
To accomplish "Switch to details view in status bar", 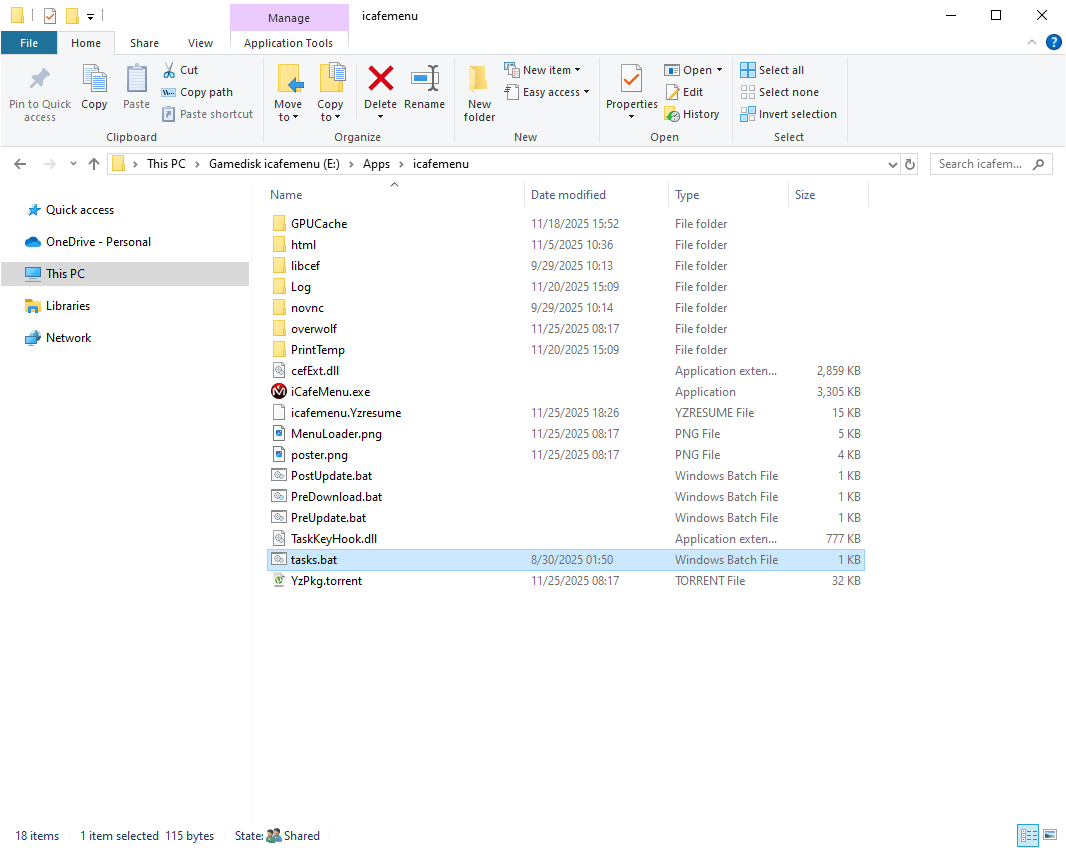I will tap(1027, 835).
